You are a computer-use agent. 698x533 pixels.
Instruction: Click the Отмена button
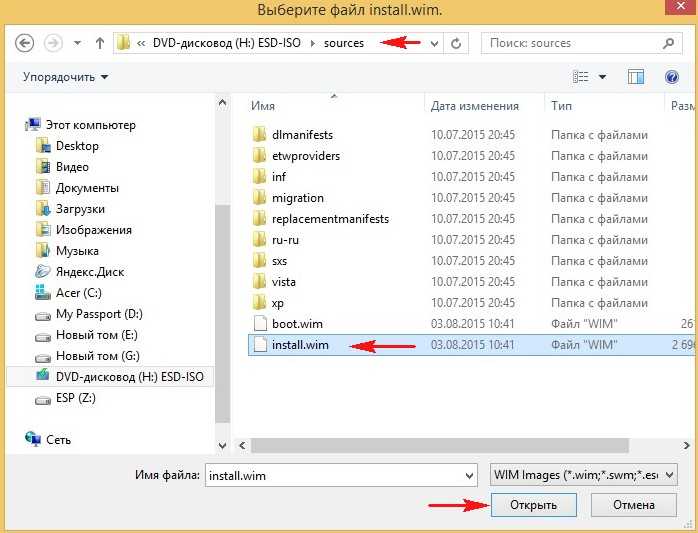coord(633,505)
